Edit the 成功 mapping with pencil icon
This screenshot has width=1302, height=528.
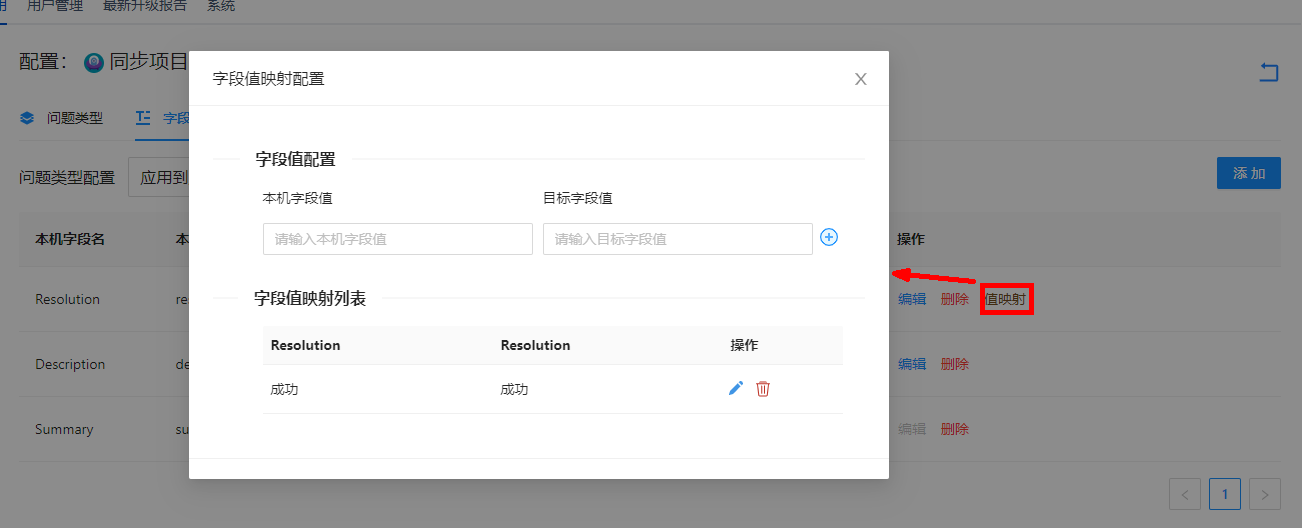[x=736, y=389]
